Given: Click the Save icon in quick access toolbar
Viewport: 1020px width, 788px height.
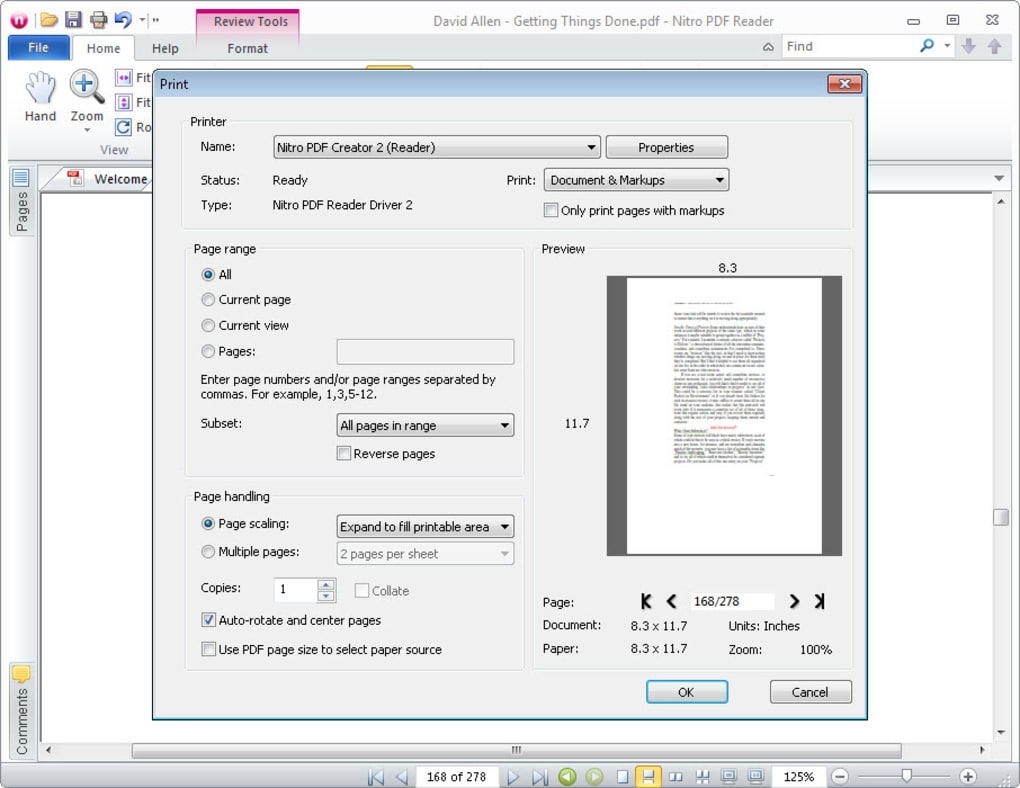Looking at the screenshot, I should click(x=73, y=20).
